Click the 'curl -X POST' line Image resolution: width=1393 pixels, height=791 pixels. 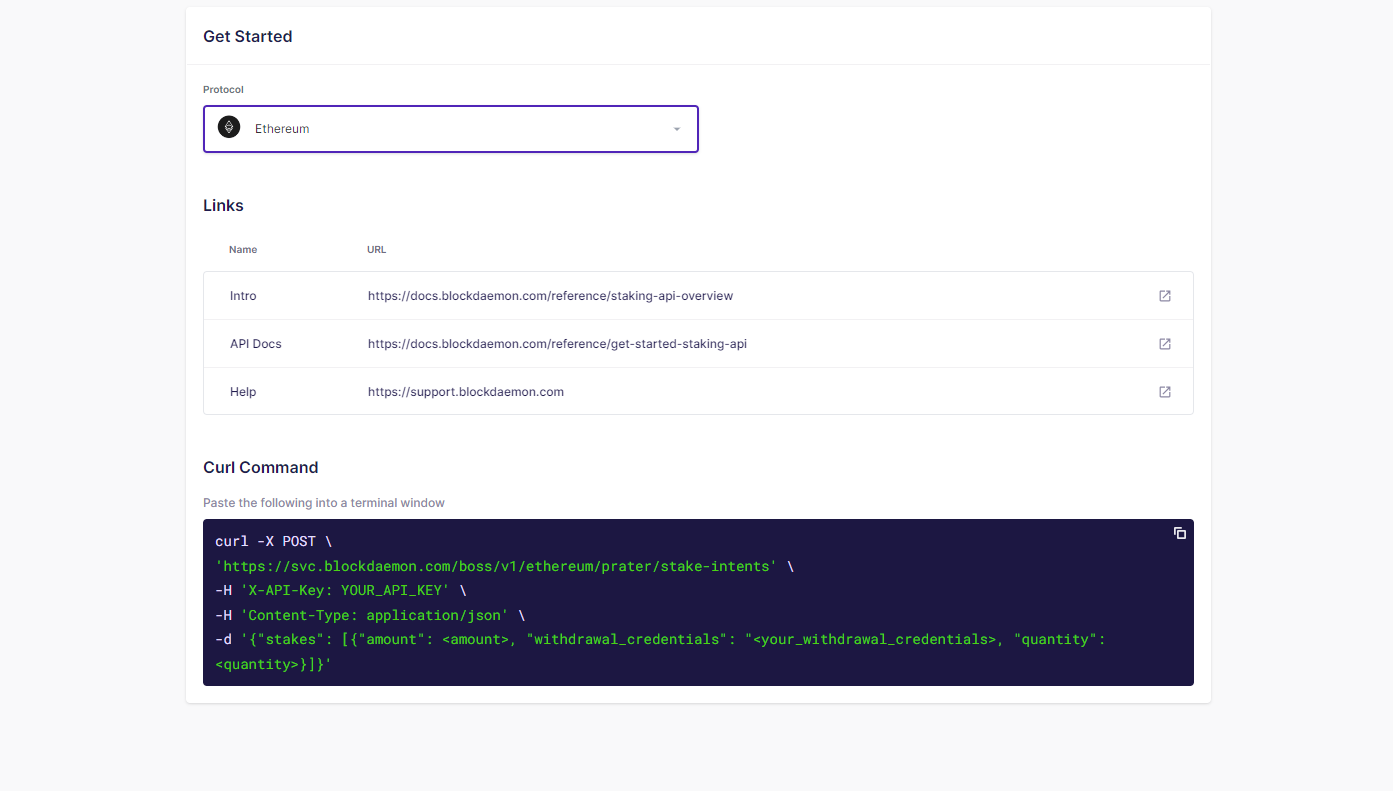(274, 541)
